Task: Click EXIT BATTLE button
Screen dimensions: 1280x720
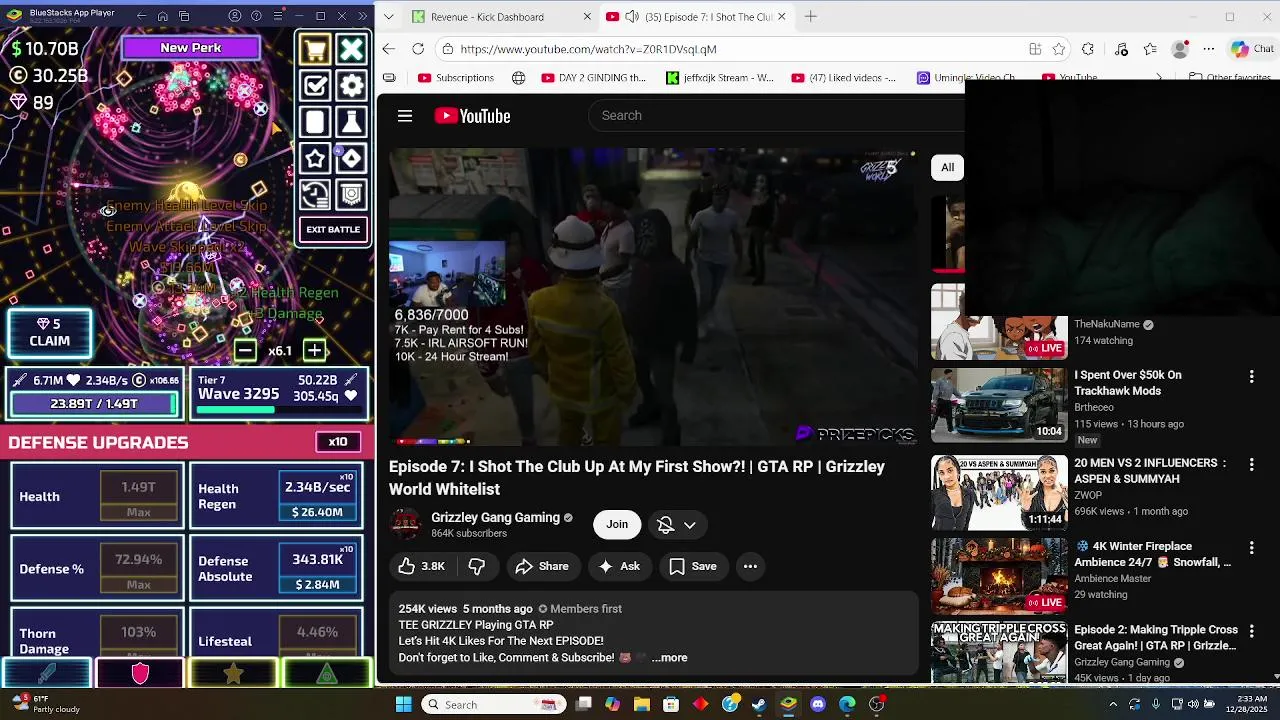Action: coord(333,230)
